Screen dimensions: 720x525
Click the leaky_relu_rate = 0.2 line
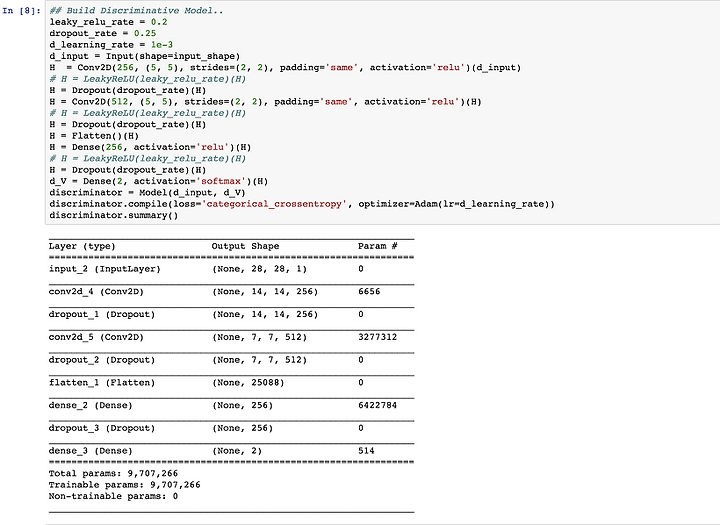coord(108,22)
